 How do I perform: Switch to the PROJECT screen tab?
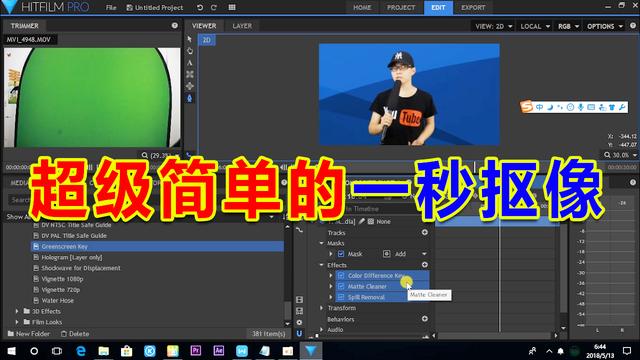pos(401,7)
